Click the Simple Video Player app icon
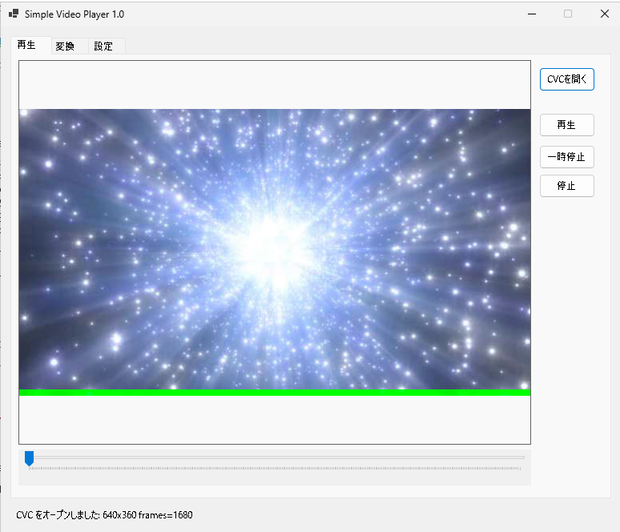 point(13,14)
